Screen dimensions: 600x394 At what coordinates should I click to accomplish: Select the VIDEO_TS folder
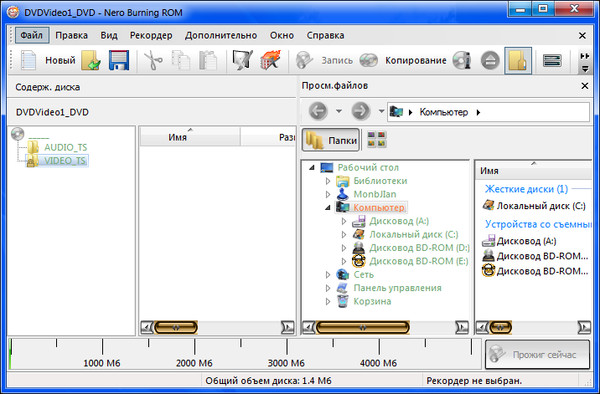point(65,161)
